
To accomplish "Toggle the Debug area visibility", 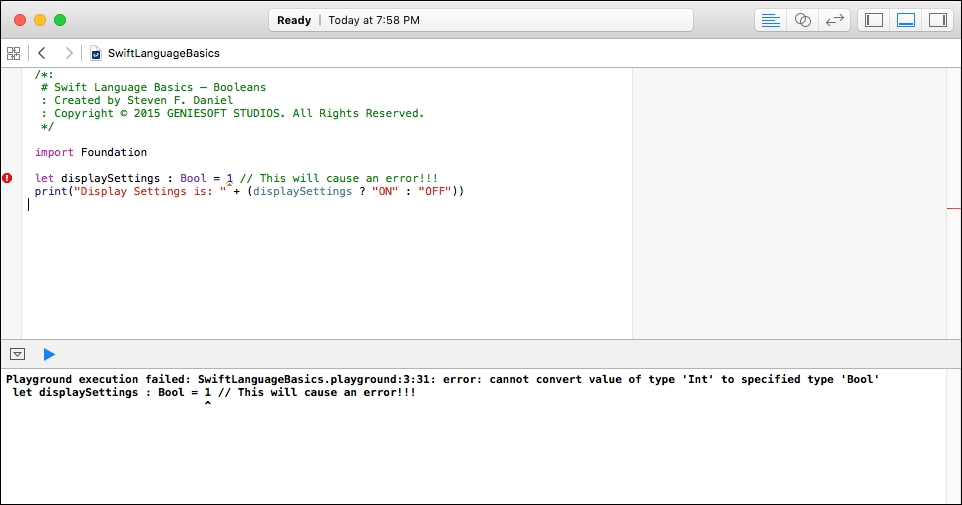I will 906,20.
